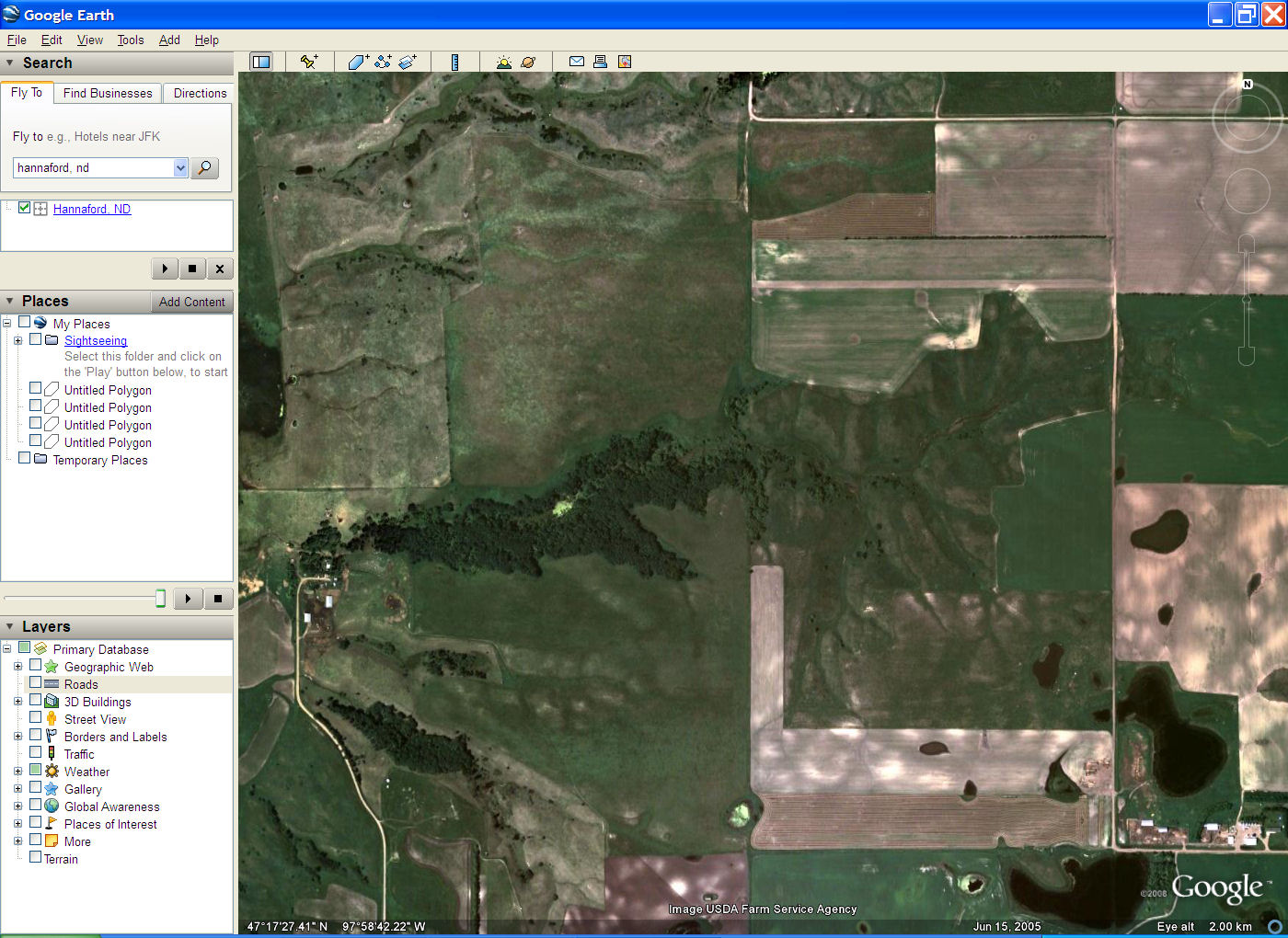Viewport: 1288px width, 938px height.
Task: Enable the Sightseeing folder checkbox
Action: coord(35,339)
